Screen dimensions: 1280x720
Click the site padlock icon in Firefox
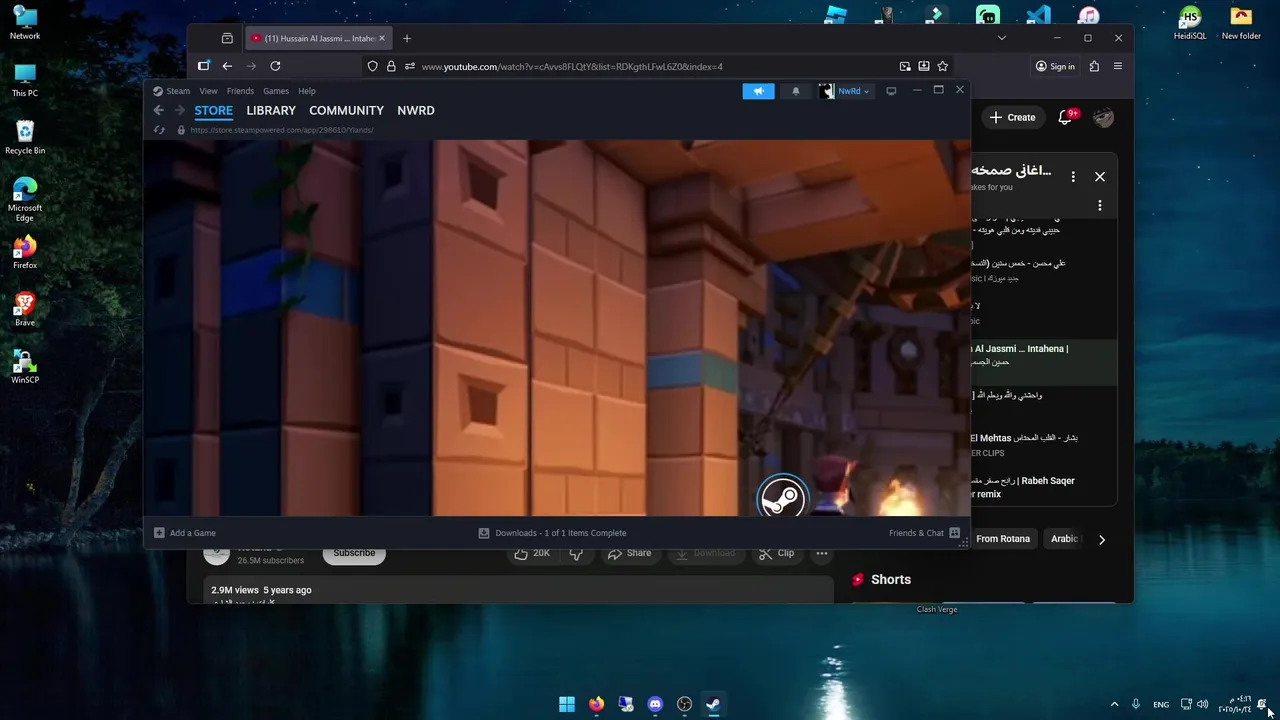392,66
